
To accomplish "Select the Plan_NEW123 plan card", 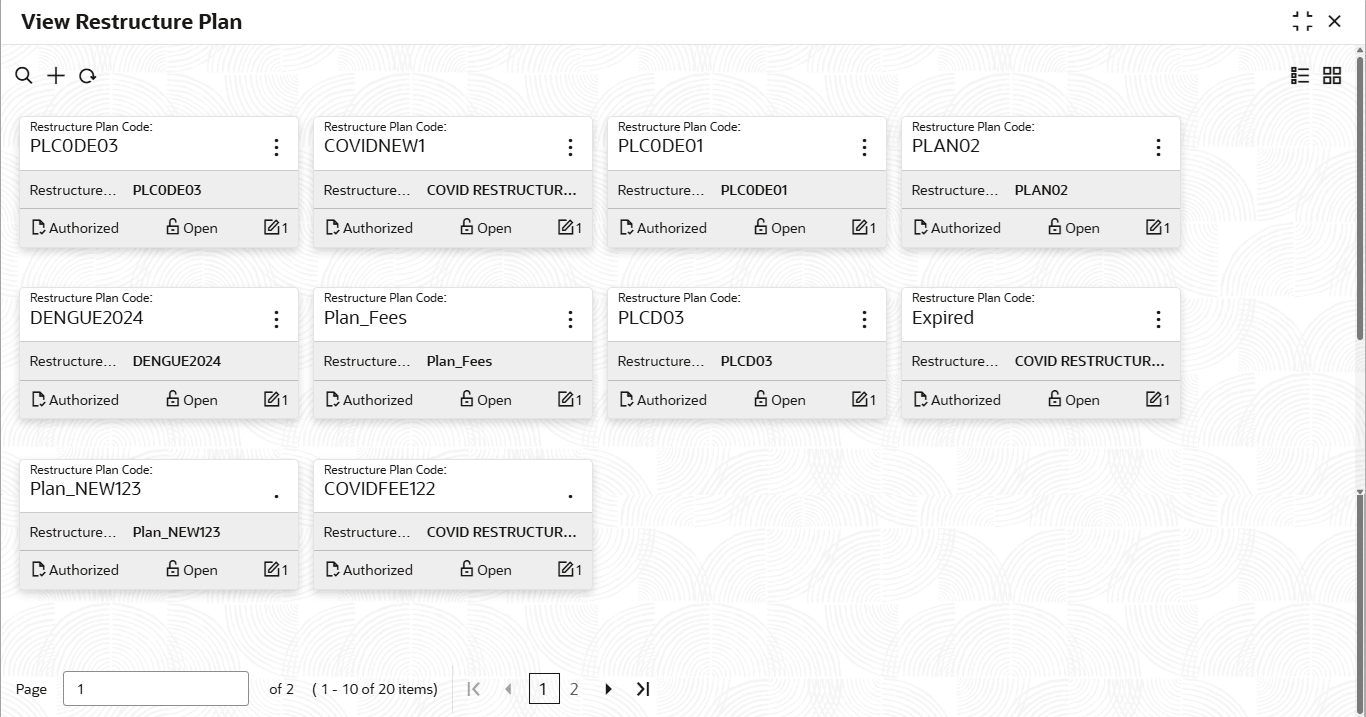I will (x=159, y=524).
